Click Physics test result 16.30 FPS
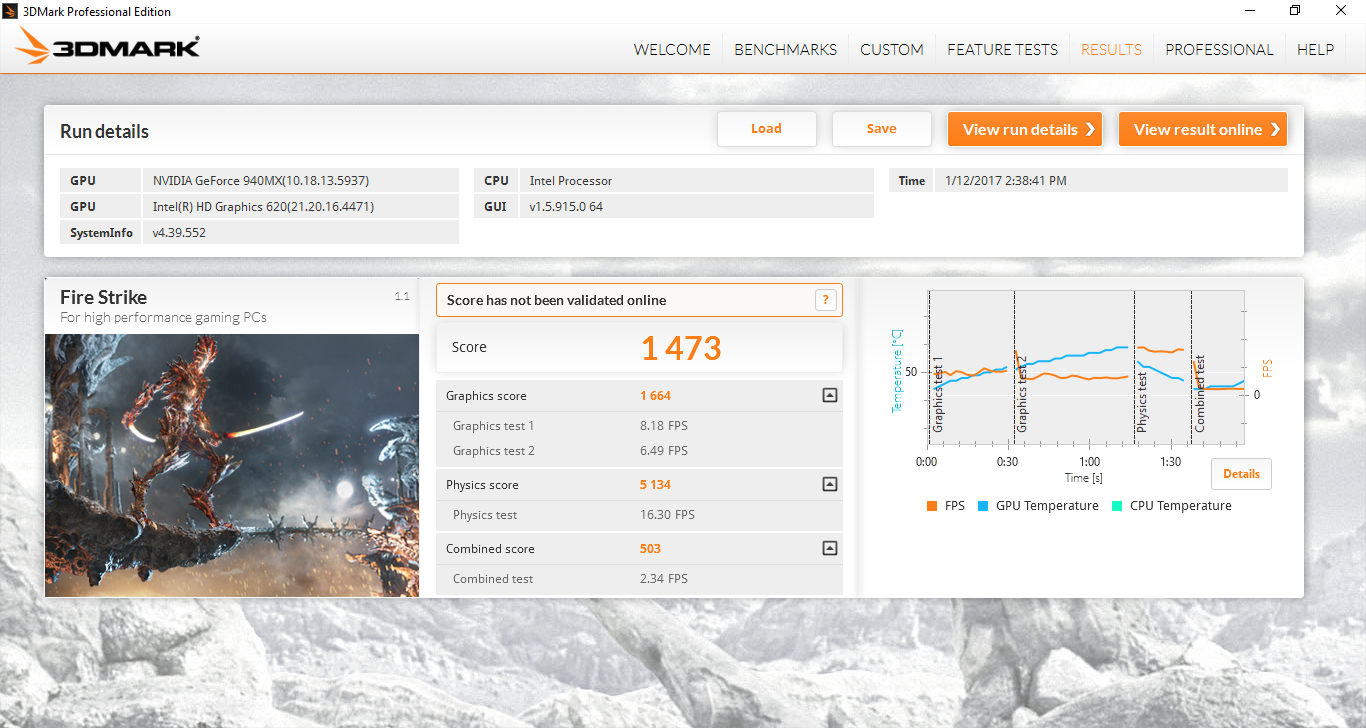1366x728 pixels. click(667, 515)
